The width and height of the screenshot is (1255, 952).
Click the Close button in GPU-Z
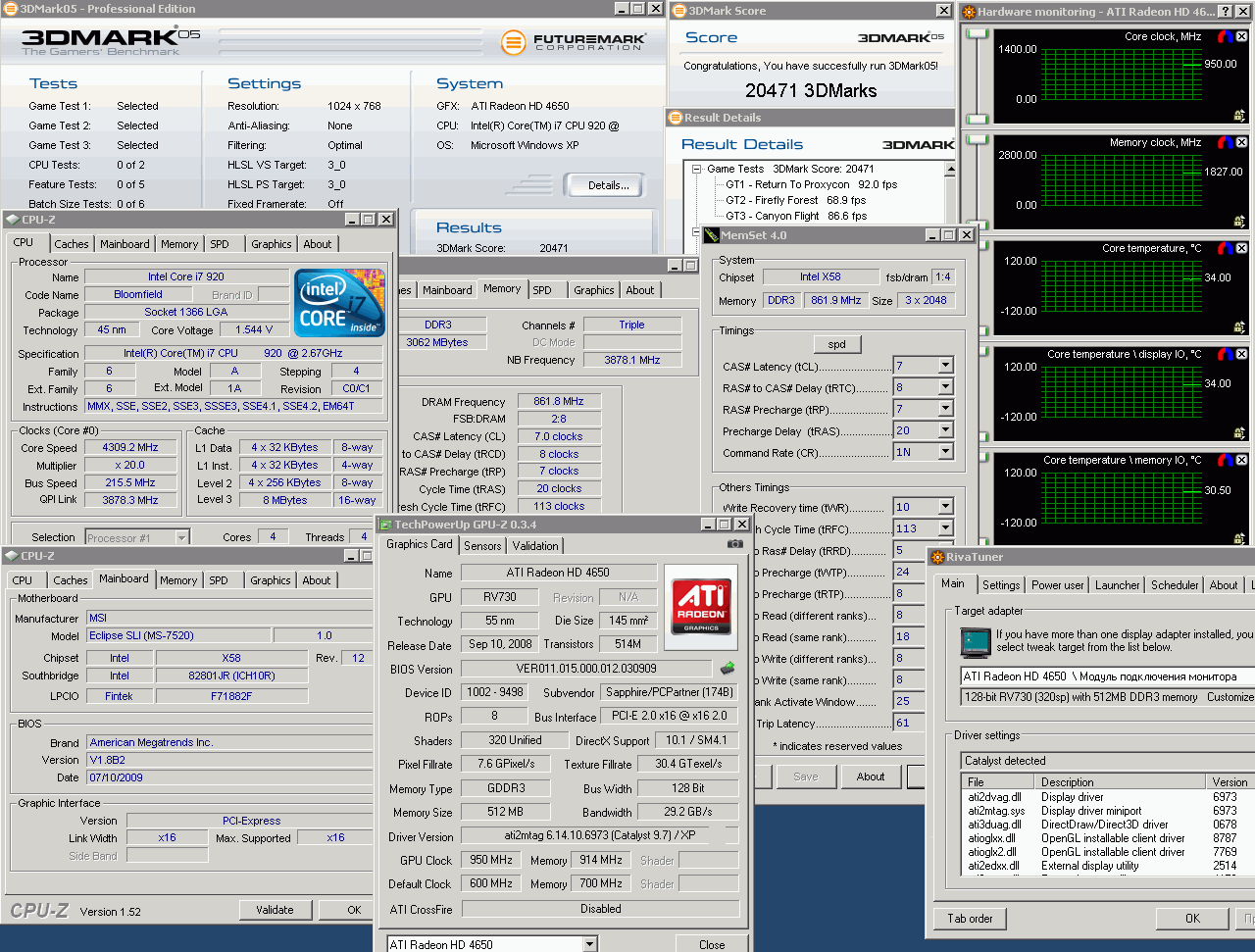pyautogui.click(x=712, y=945)
